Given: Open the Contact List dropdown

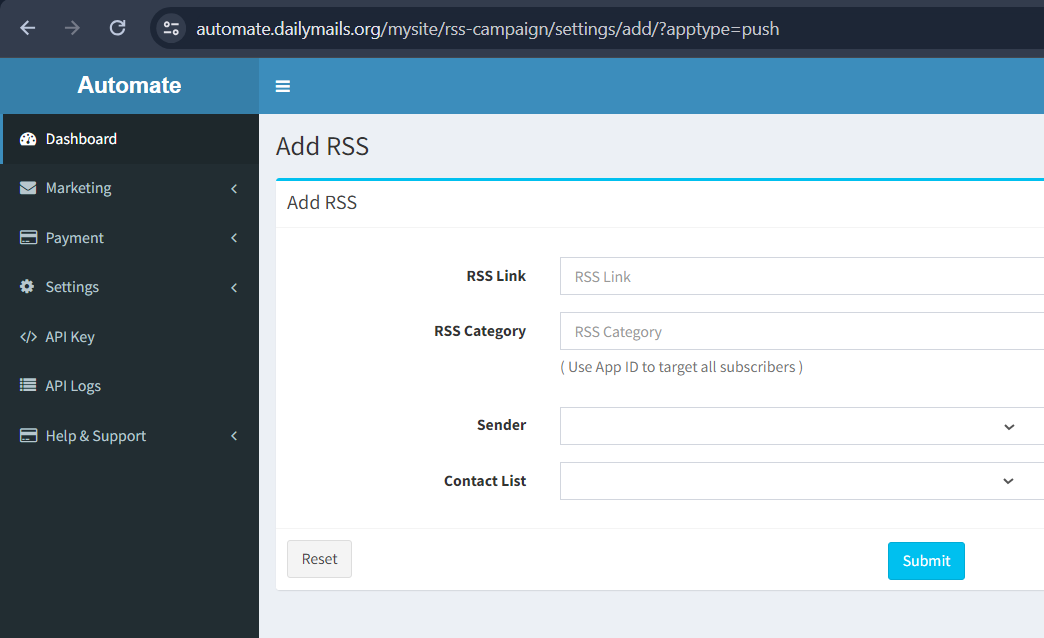Looking at the screenshot, I should click(801, 481).
